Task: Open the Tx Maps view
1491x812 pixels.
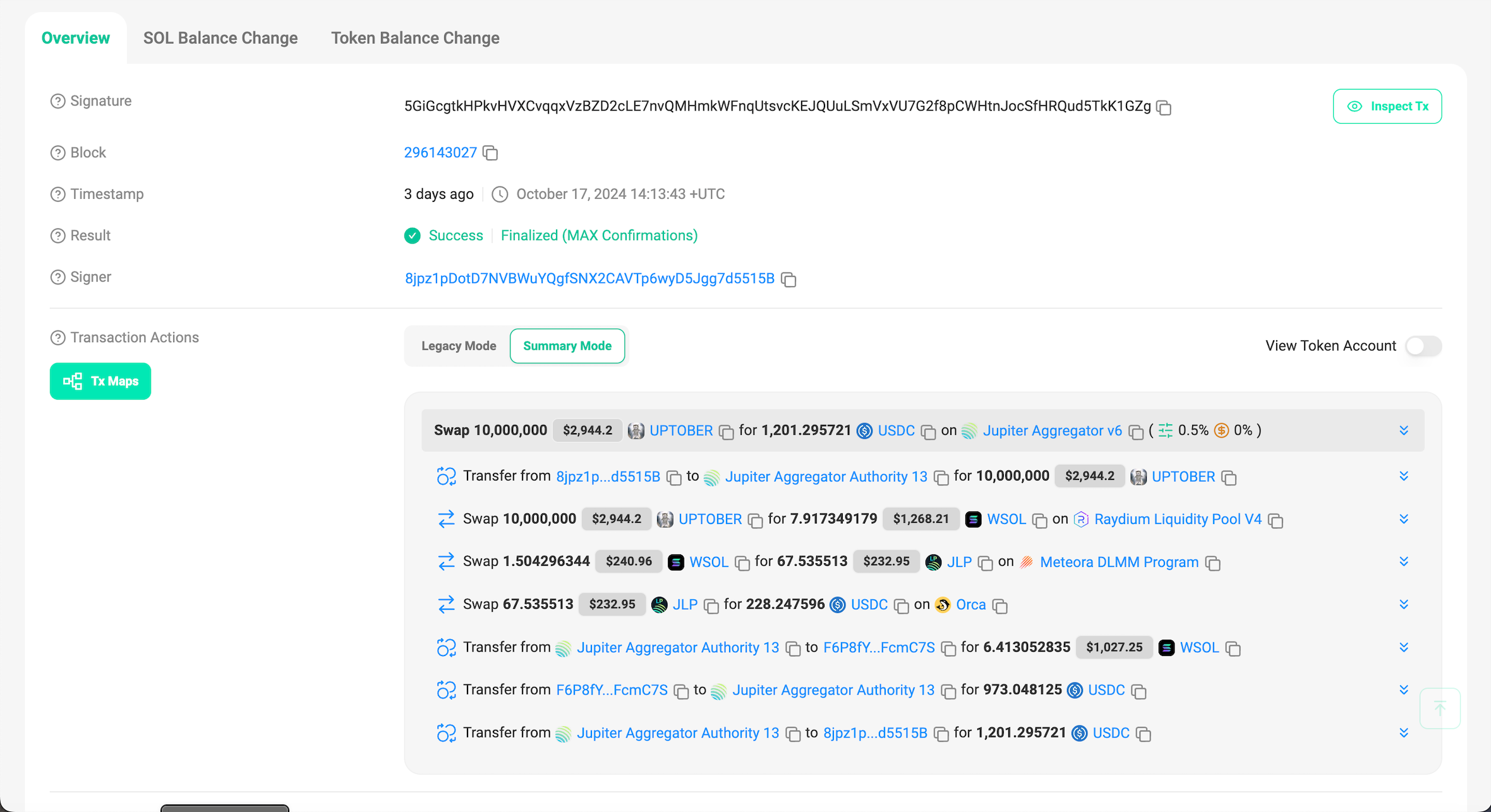Action: [100, 381]
